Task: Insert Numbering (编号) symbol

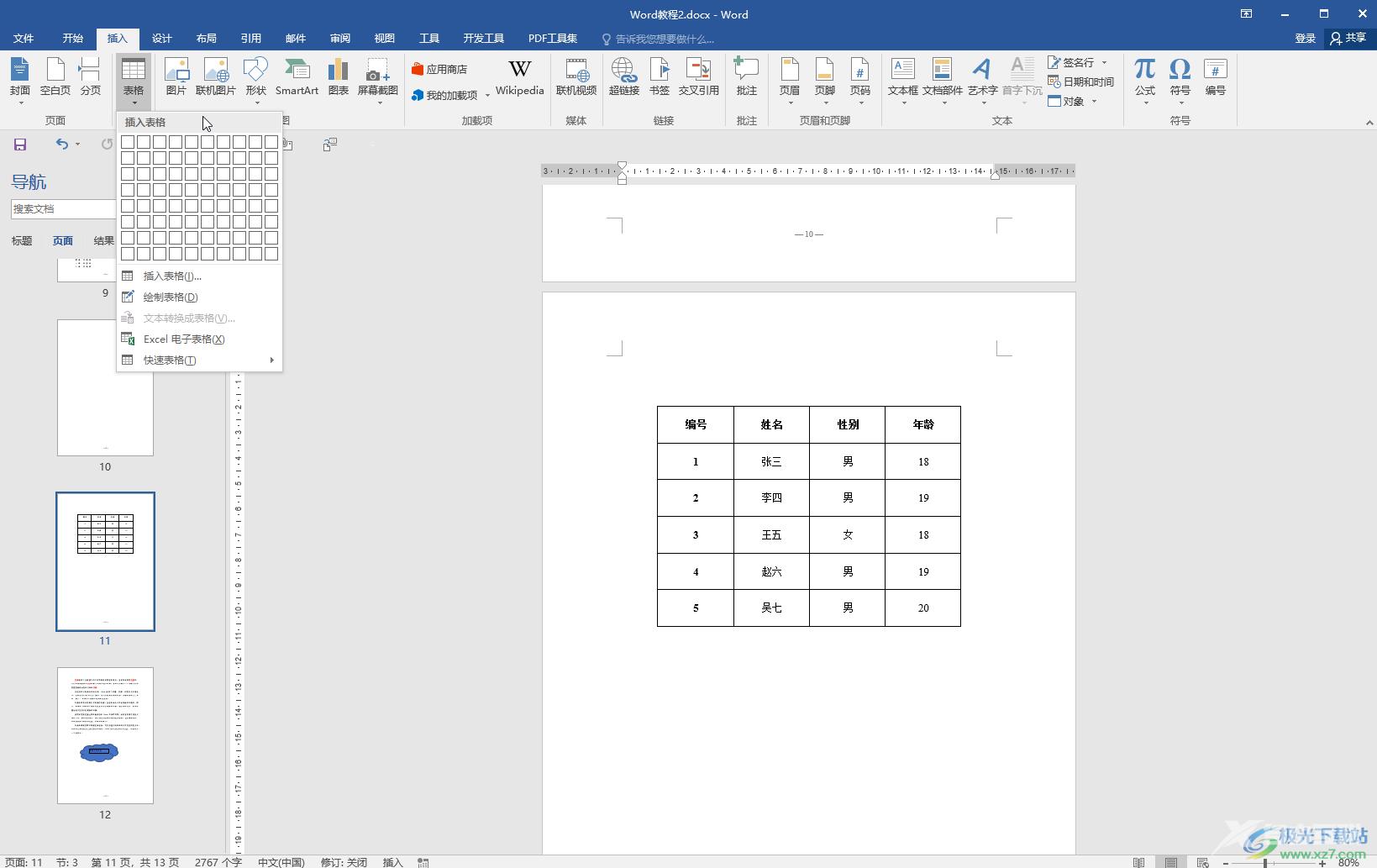Action: pyautogui.click(x=1216, y=78)
